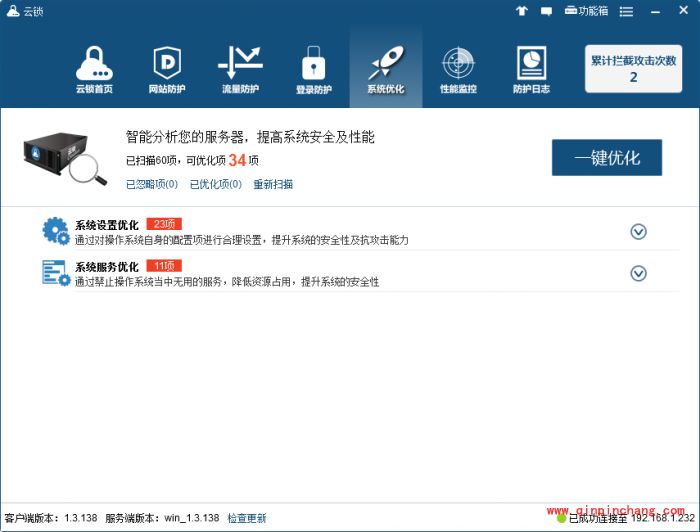Image resolution: width=700 pixels, height=532 pixels.
Task: Expand the 系统服务优化 section arrow
Action: (638, 273)
